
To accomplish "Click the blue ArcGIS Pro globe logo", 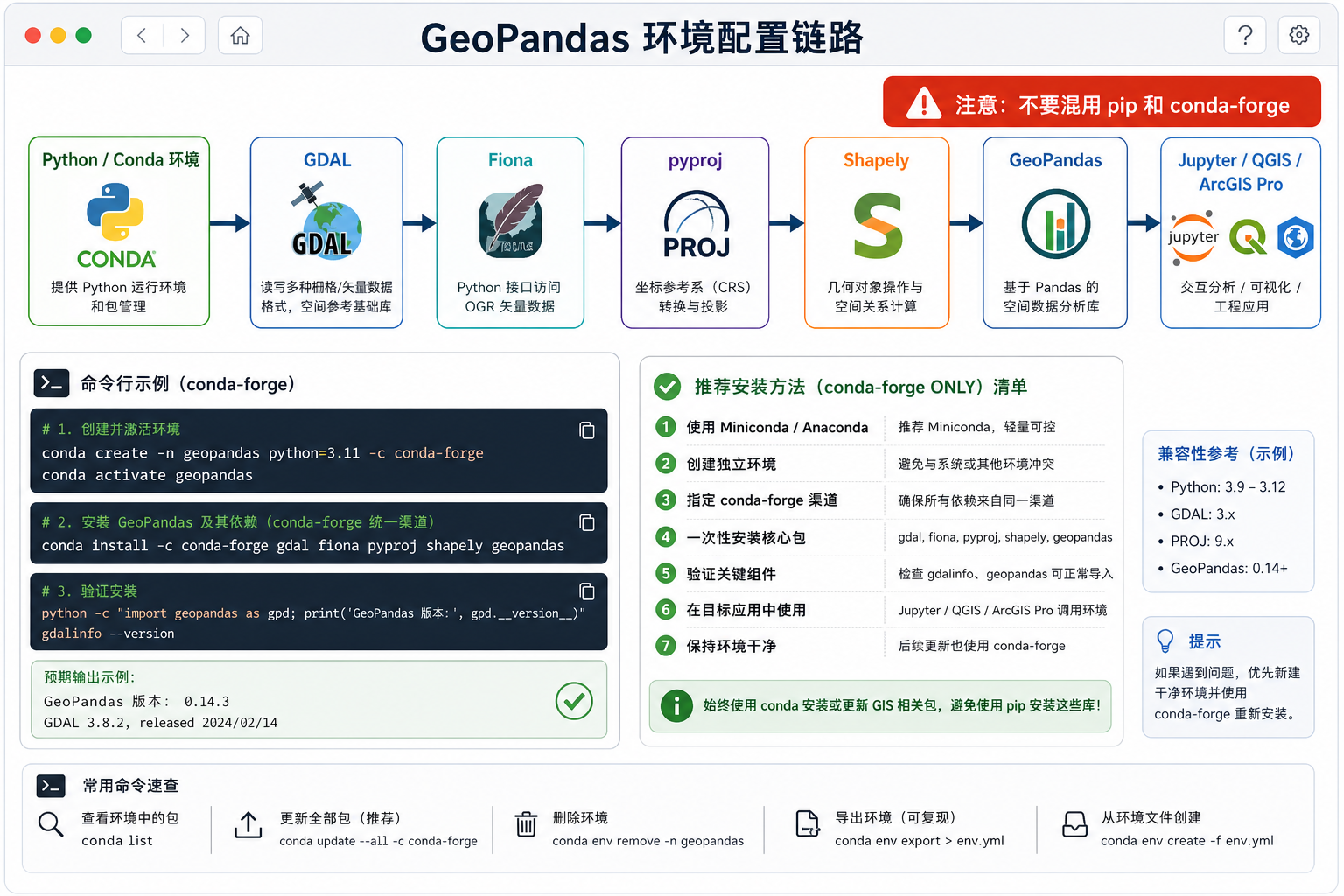I will click(x=1295, y=237).
